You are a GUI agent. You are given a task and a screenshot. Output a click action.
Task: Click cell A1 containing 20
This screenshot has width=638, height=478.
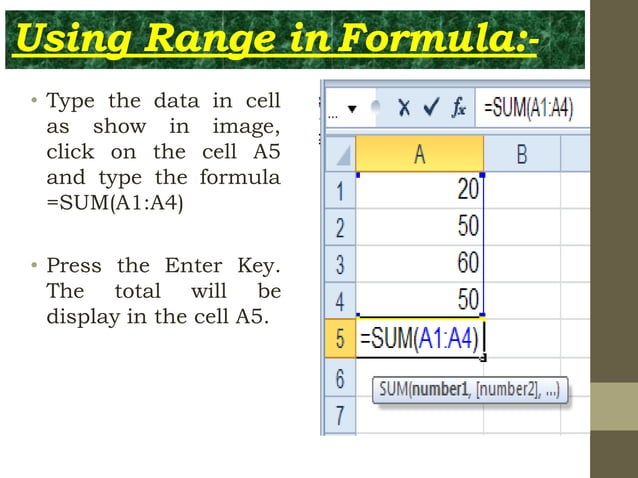click(x=420, y=190)
